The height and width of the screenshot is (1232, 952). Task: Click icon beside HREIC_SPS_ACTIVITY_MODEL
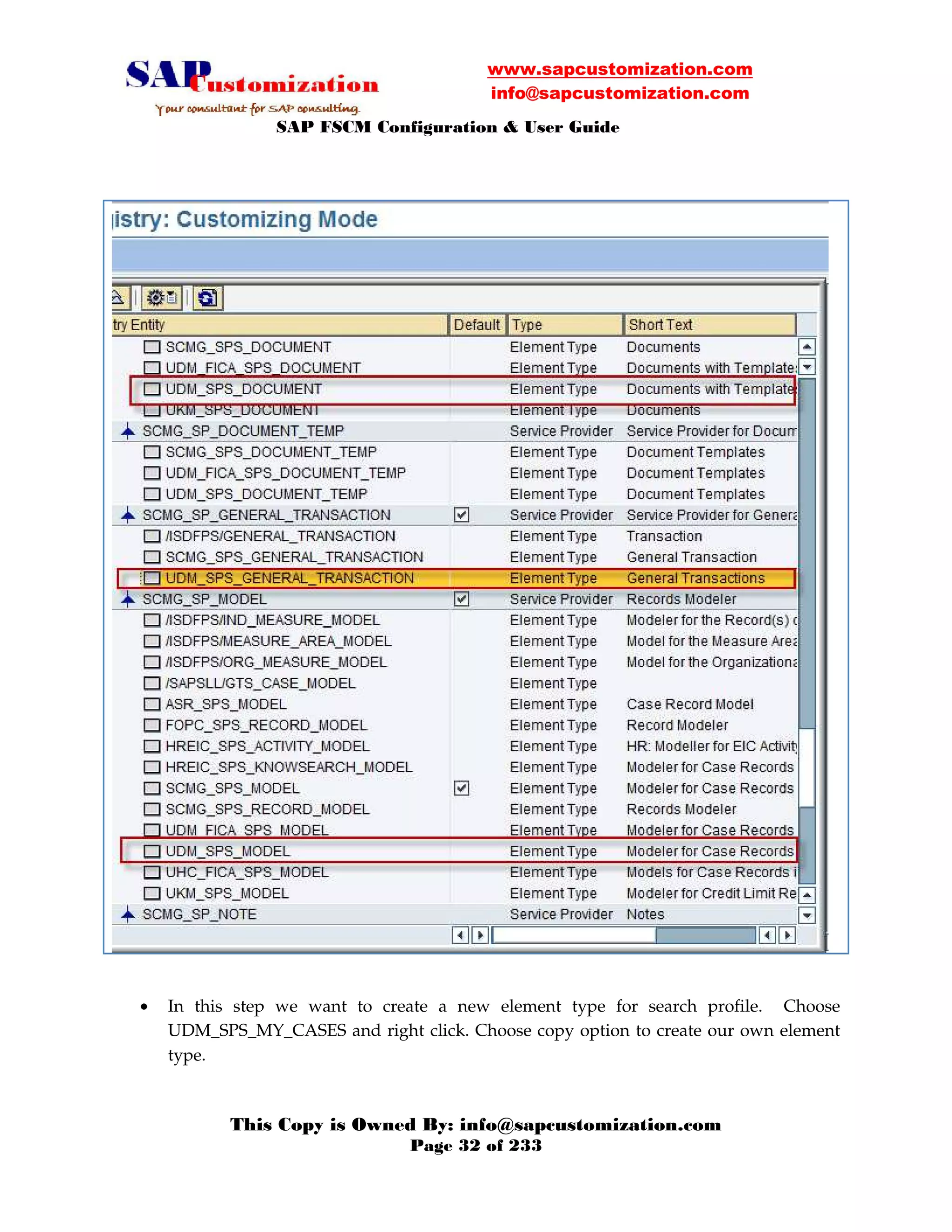(152, 746)
